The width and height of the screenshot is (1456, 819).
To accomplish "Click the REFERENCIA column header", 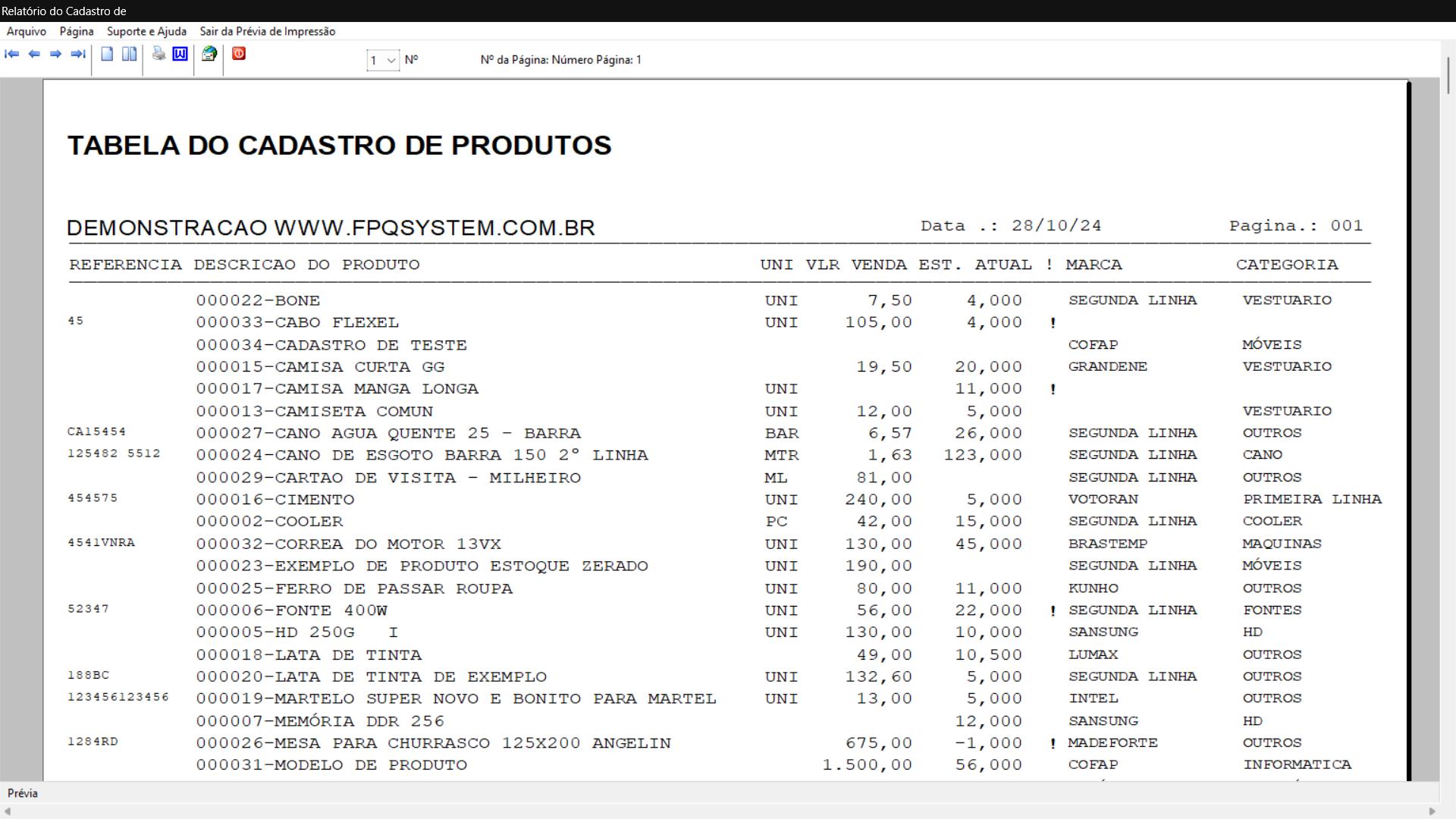I will pyautogui.click(x=126, y=265).
